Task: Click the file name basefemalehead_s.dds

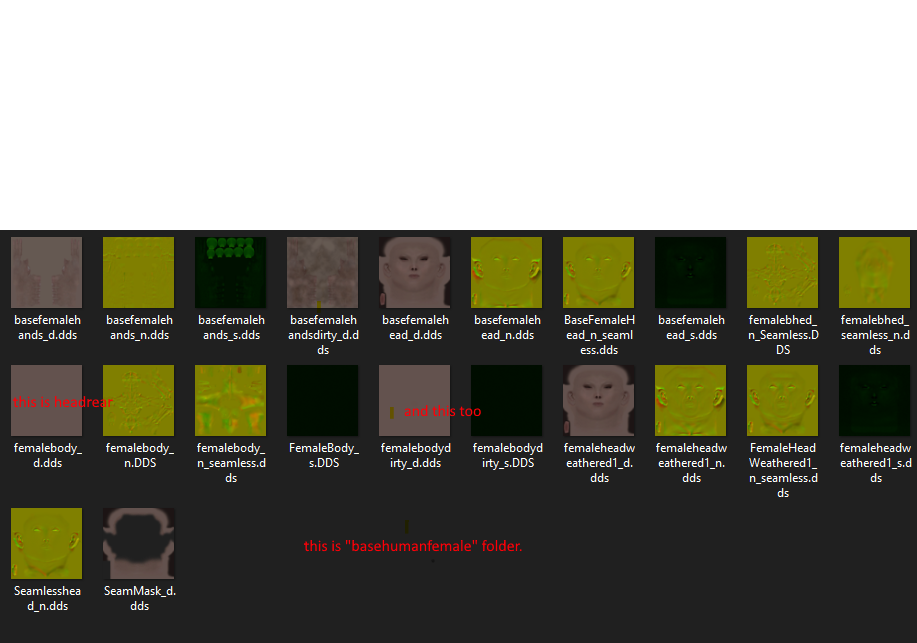Action: pos(691,328)
